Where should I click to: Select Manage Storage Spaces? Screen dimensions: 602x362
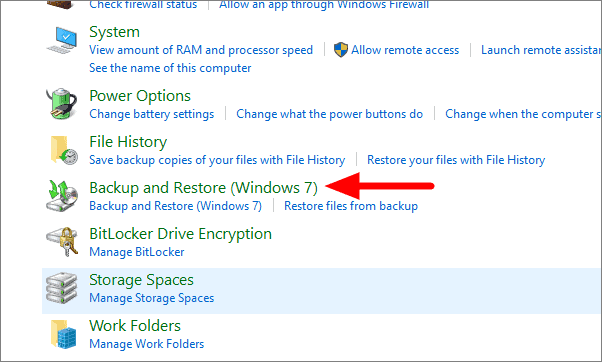152,298
